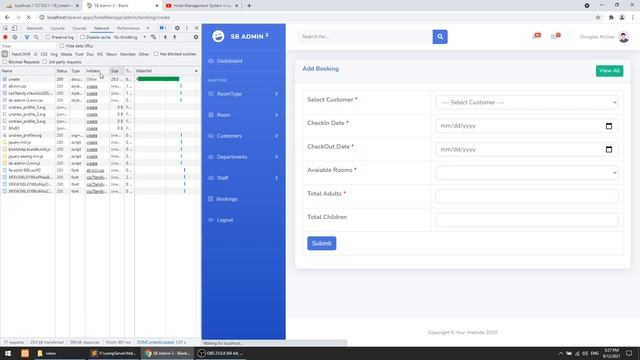Open Windows Start menu
This screenshot has width=640, height=360.
coord(8,353)
